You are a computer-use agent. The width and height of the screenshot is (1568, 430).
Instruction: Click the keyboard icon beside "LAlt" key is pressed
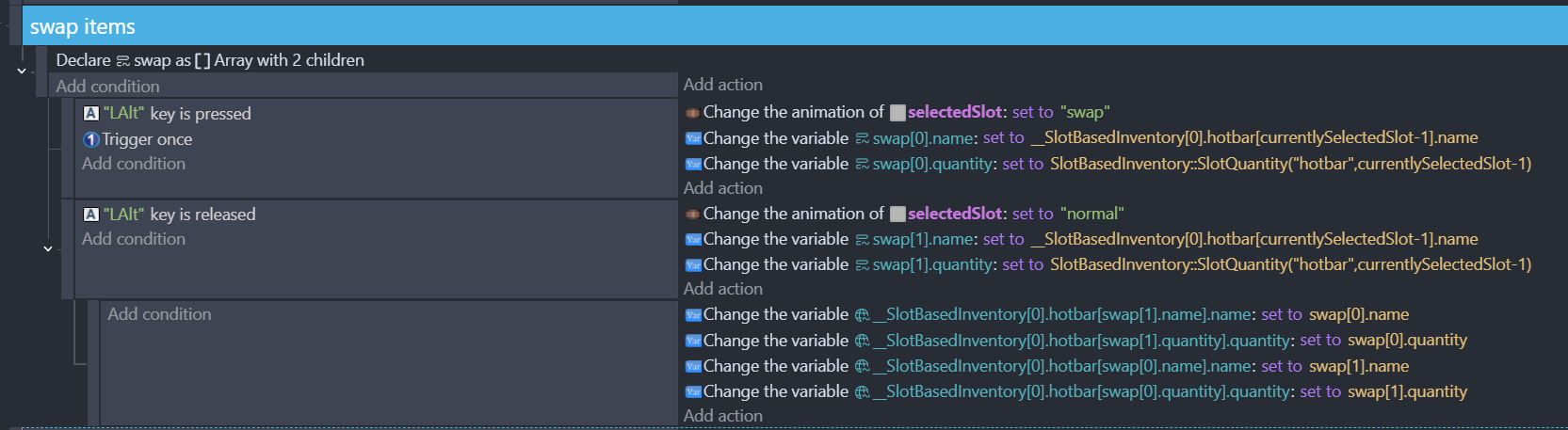91,113
